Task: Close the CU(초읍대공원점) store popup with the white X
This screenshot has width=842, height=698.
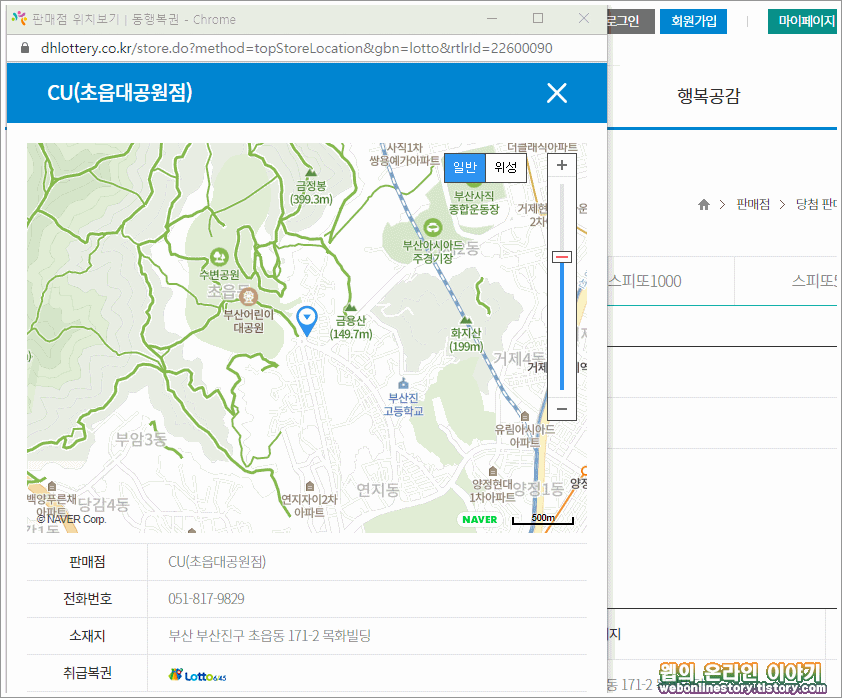Action: 557,93
